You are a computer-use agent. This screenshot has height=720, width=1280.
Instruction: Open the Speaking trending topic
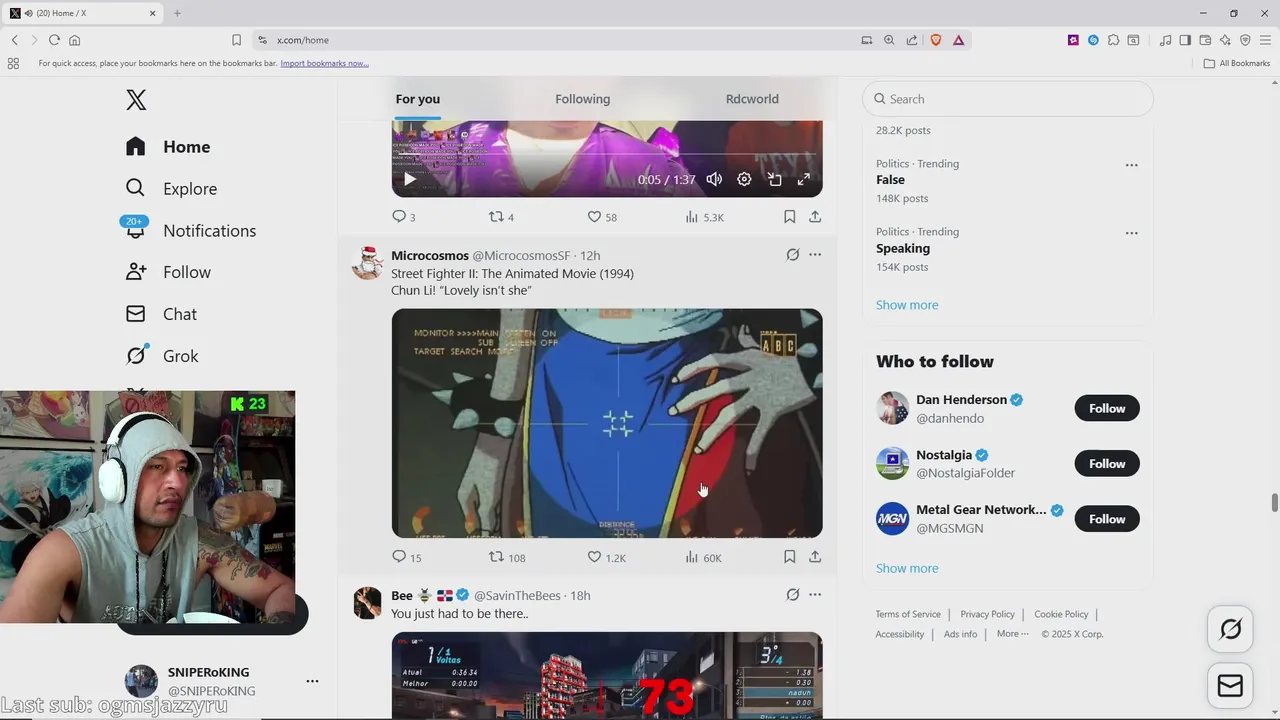coord(903,249)
